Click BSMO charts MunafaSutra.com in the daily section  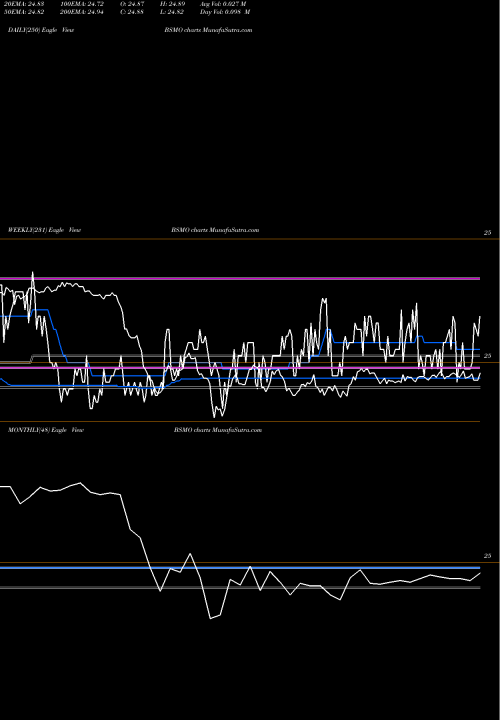coord(208,30)
